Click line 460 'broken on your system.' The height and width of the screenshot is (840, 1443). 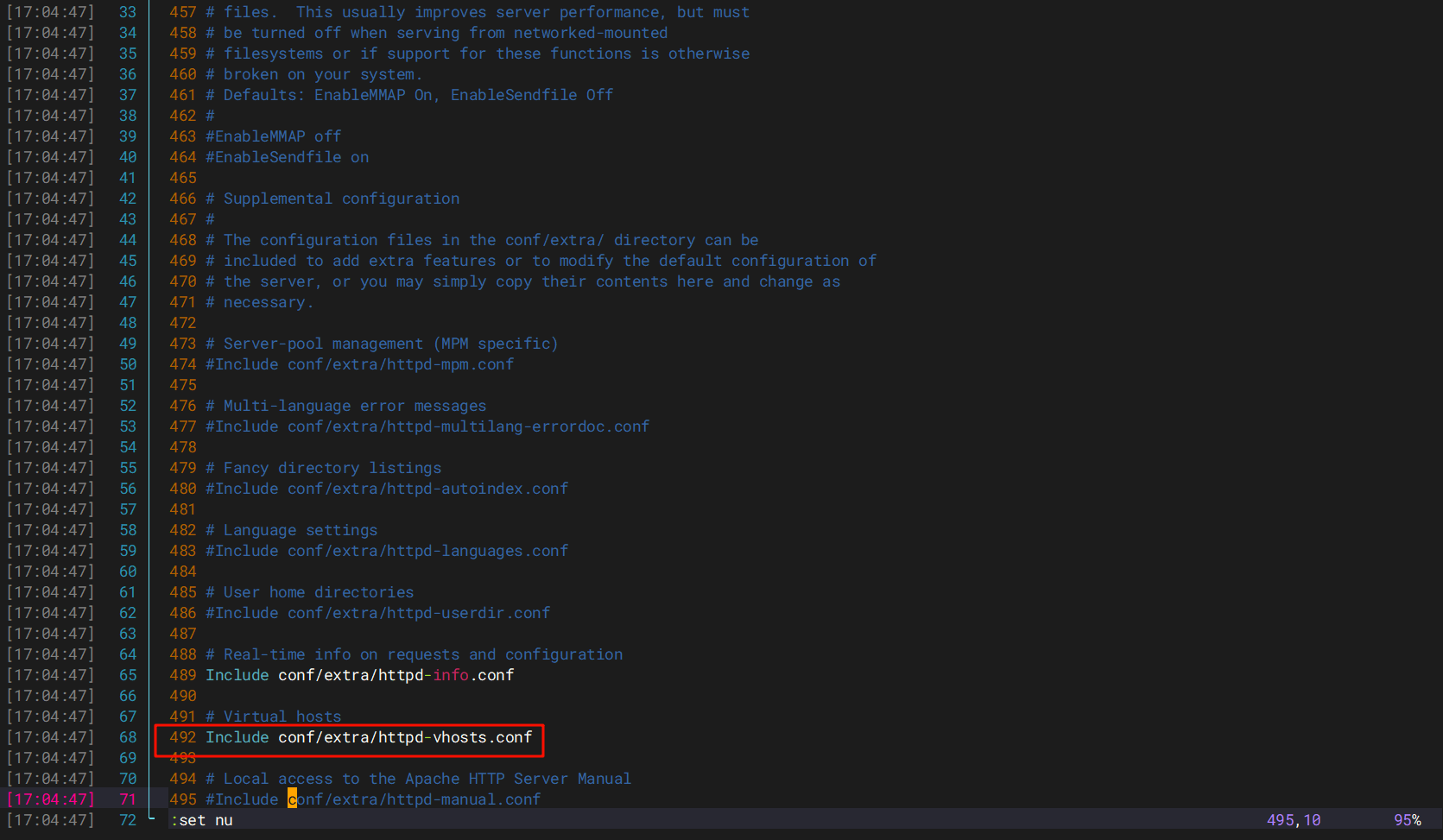[x=314, y=74]
